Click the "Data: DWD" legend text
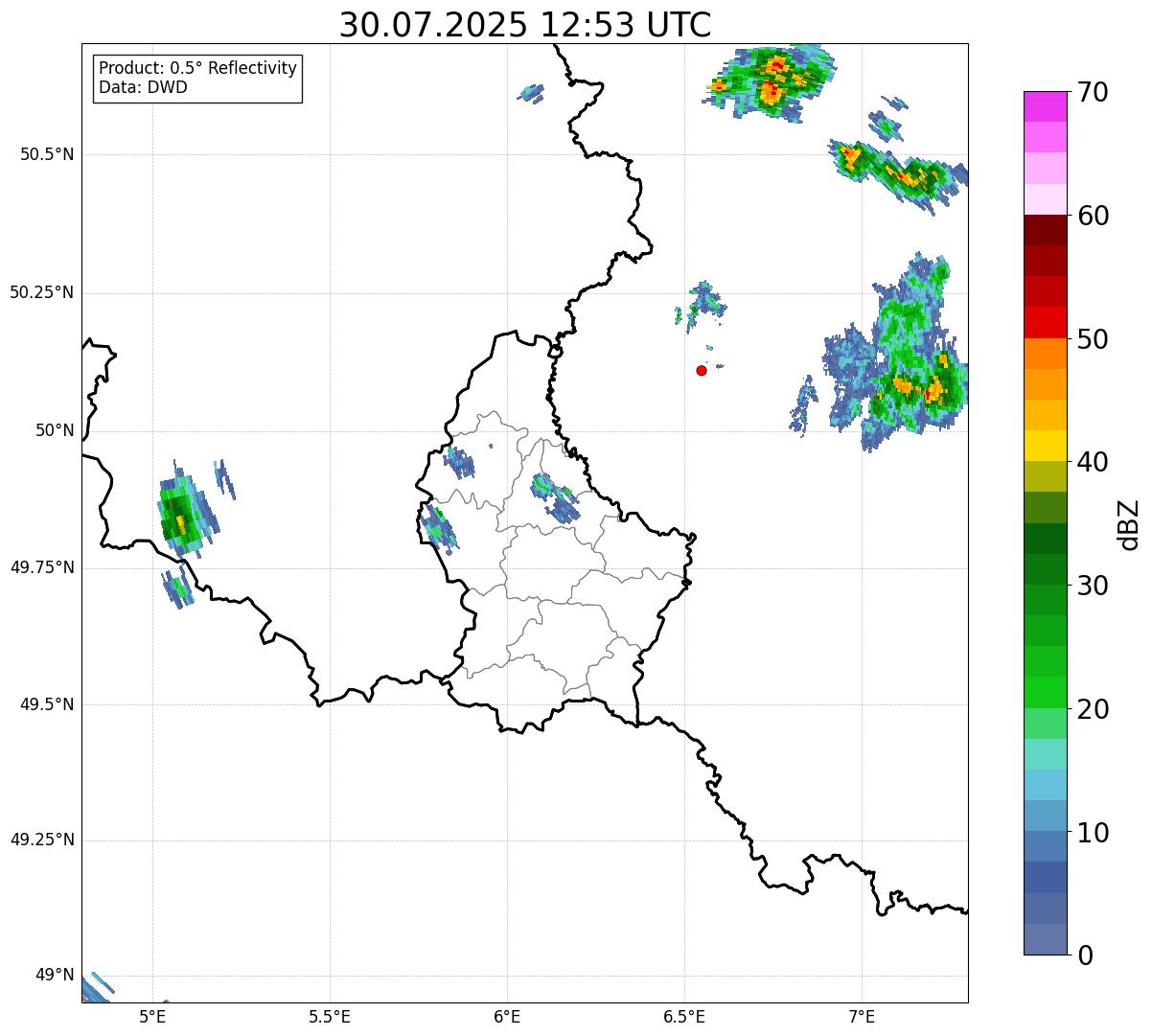Viewport: 1152px width, 1036px height. (144, 87)
